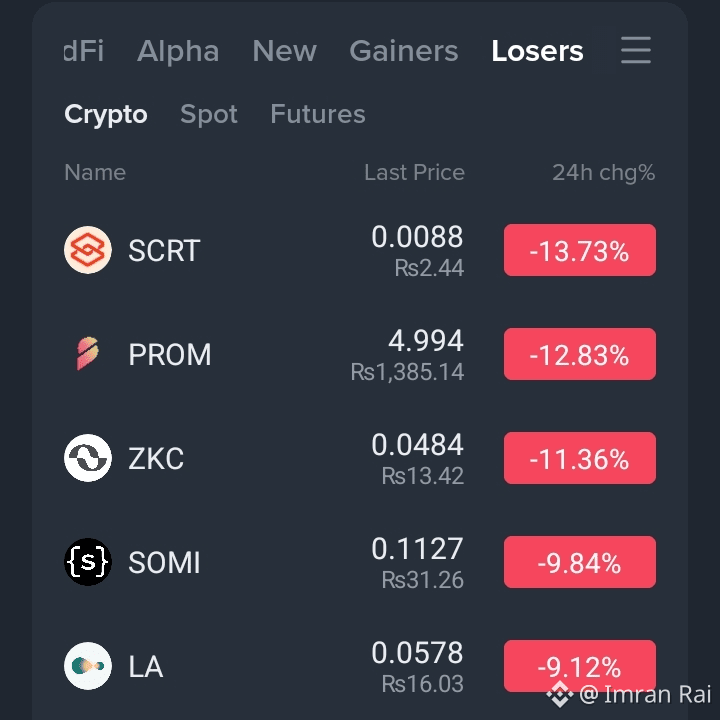720x720 pixels.
Task: Toggle the PROM -12.83% change badge
Action: point(579,354)
